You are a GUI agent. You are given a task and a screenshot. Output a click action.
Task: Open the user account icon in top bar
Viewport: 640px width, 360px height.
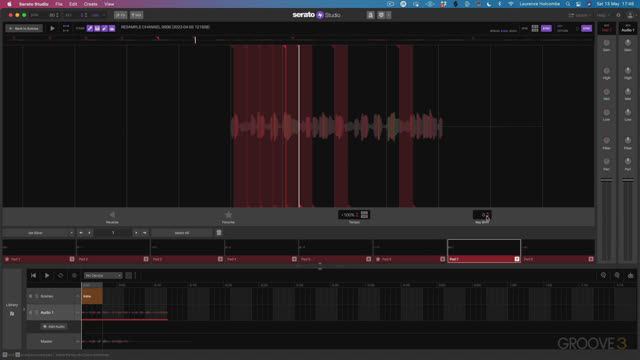click(x=630, y=15)
